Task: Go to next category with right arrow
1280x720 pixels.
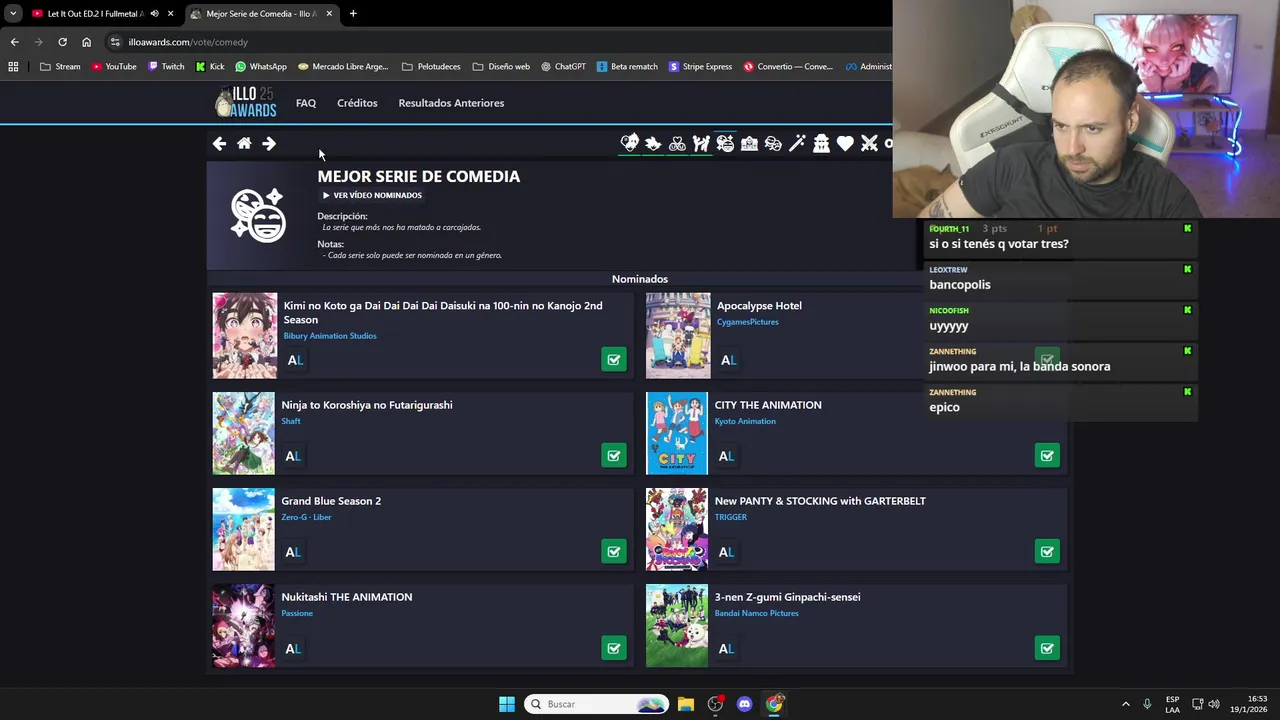Action: click(x=269, y=143)
